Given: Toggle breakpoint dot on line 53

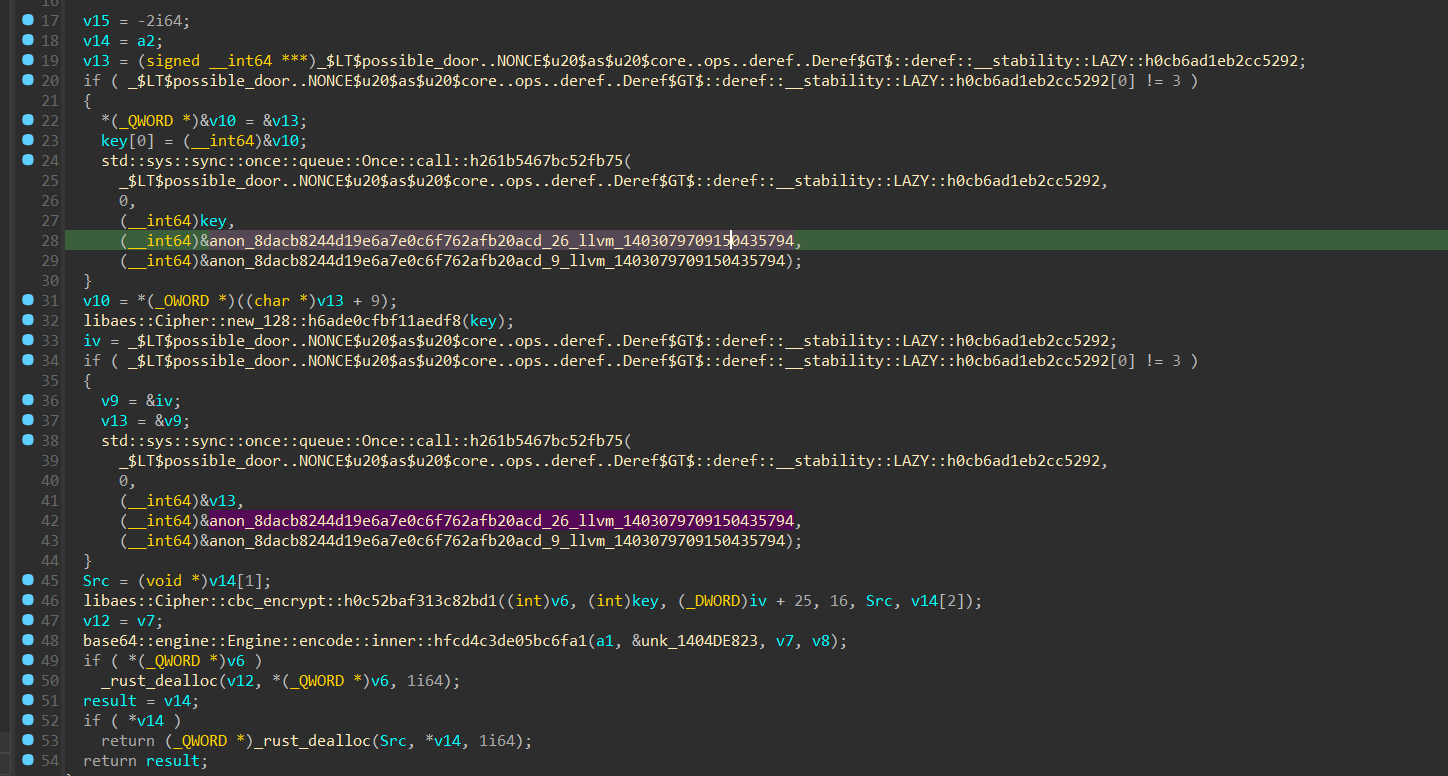Looking at the screenshot, I should click(28, 740).
